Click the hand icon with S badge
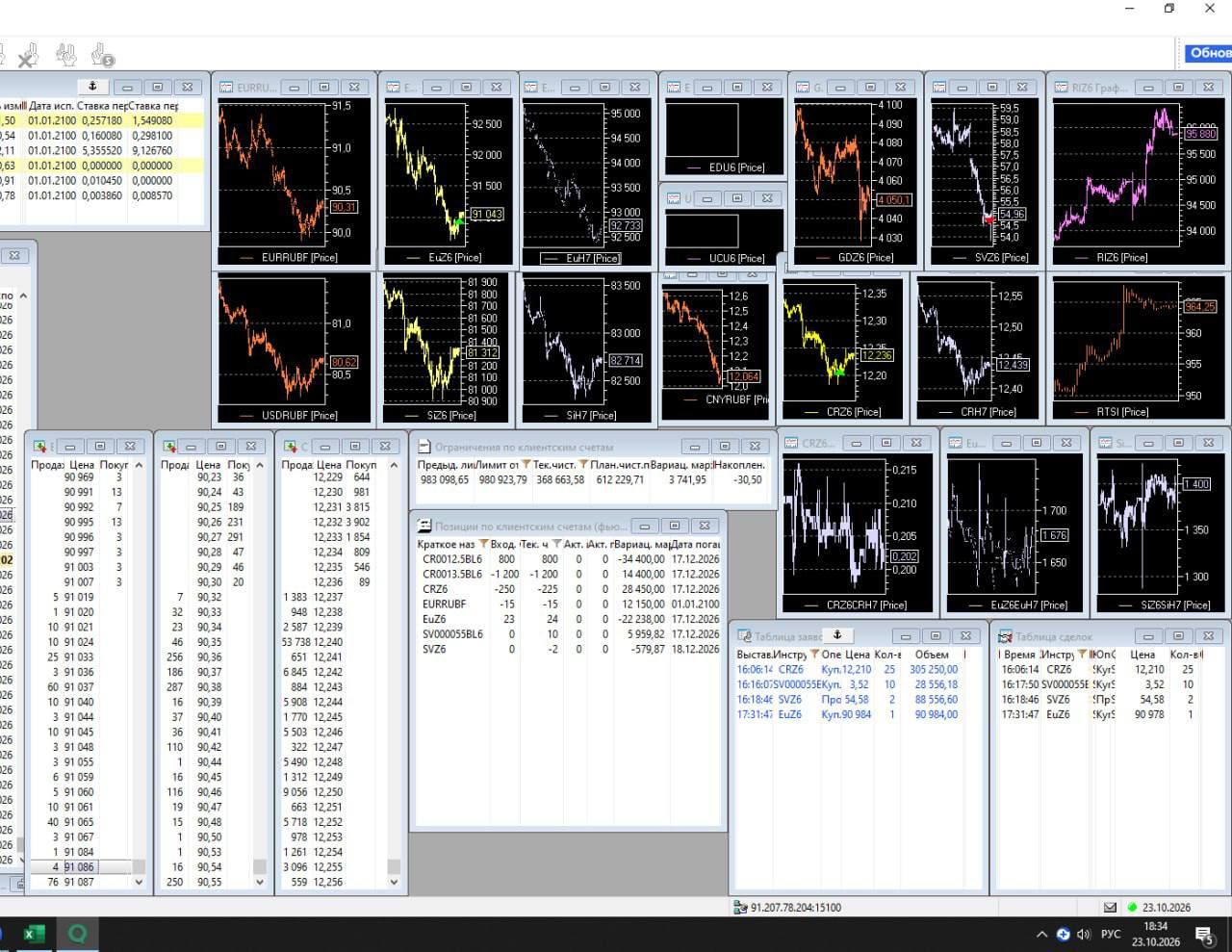The width and height of the screenshot is (1232, 952). (x=102, y=55)
